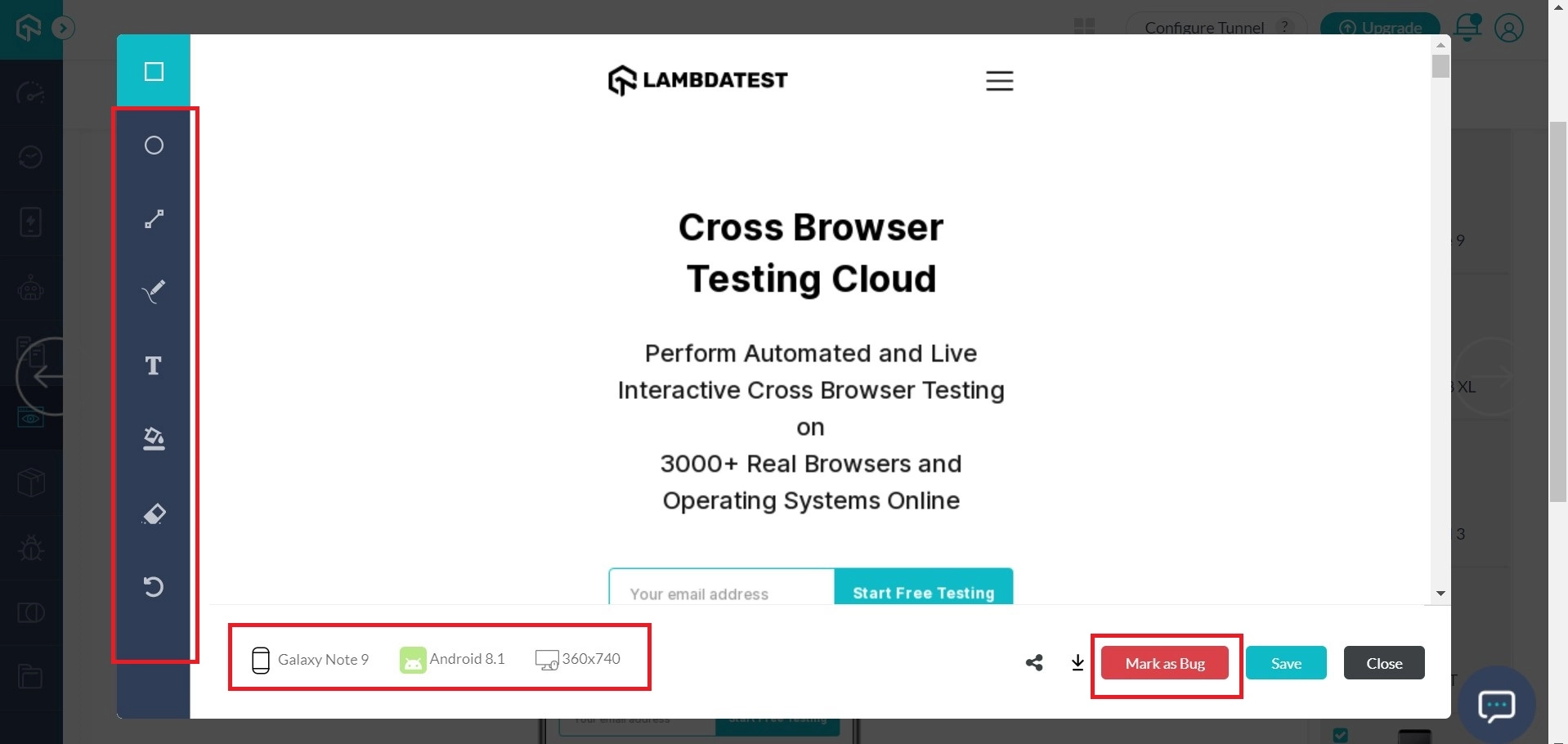Image resolution: width=1568 pixels, height=744 pixels.
Task: Open the share screenshot options
Action: [1033, 662]
